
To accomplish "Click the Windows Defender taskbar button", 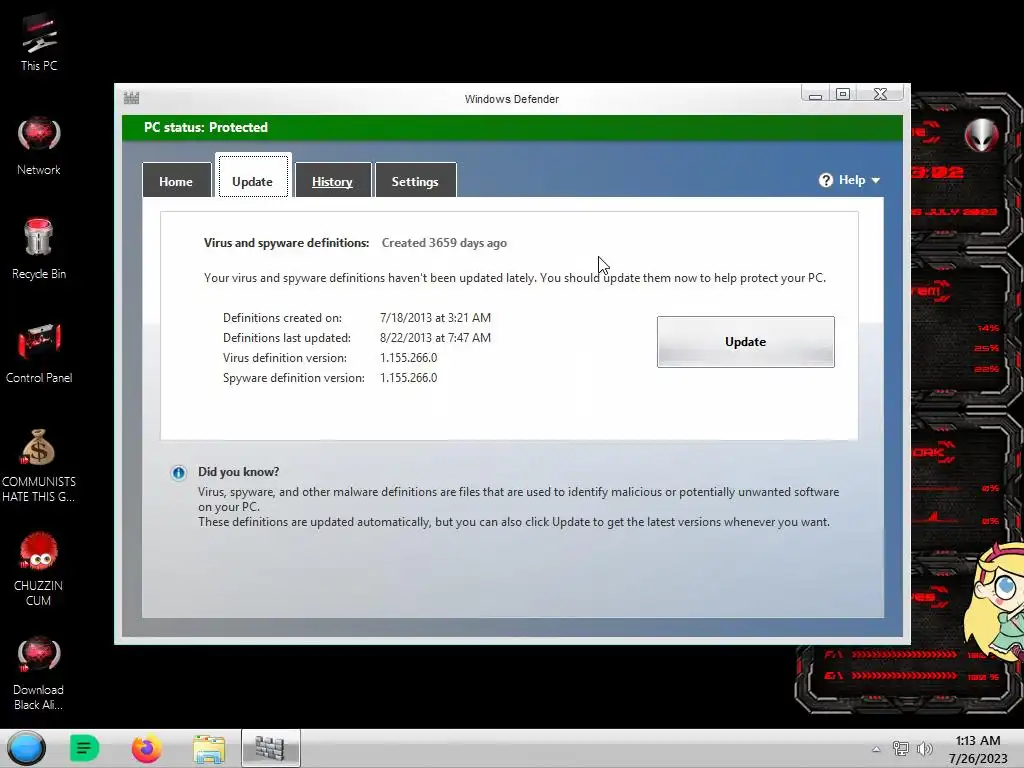I will click(x=270, y=748).
